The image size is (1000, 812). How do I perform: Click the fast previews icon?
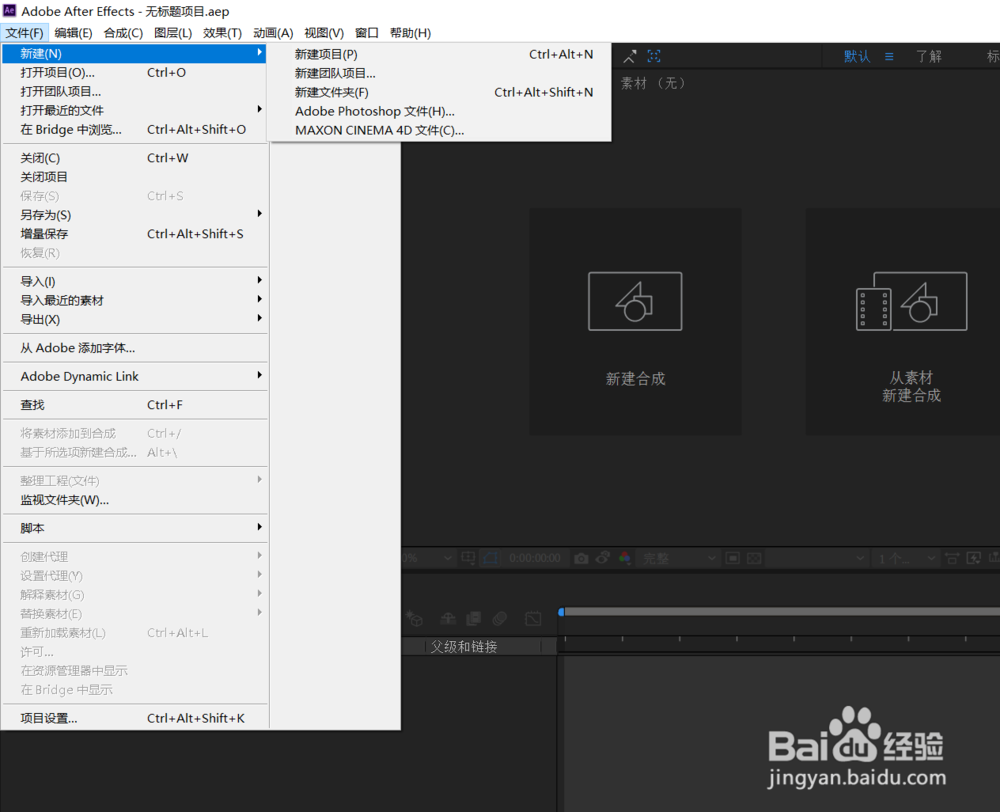(974, 559)
